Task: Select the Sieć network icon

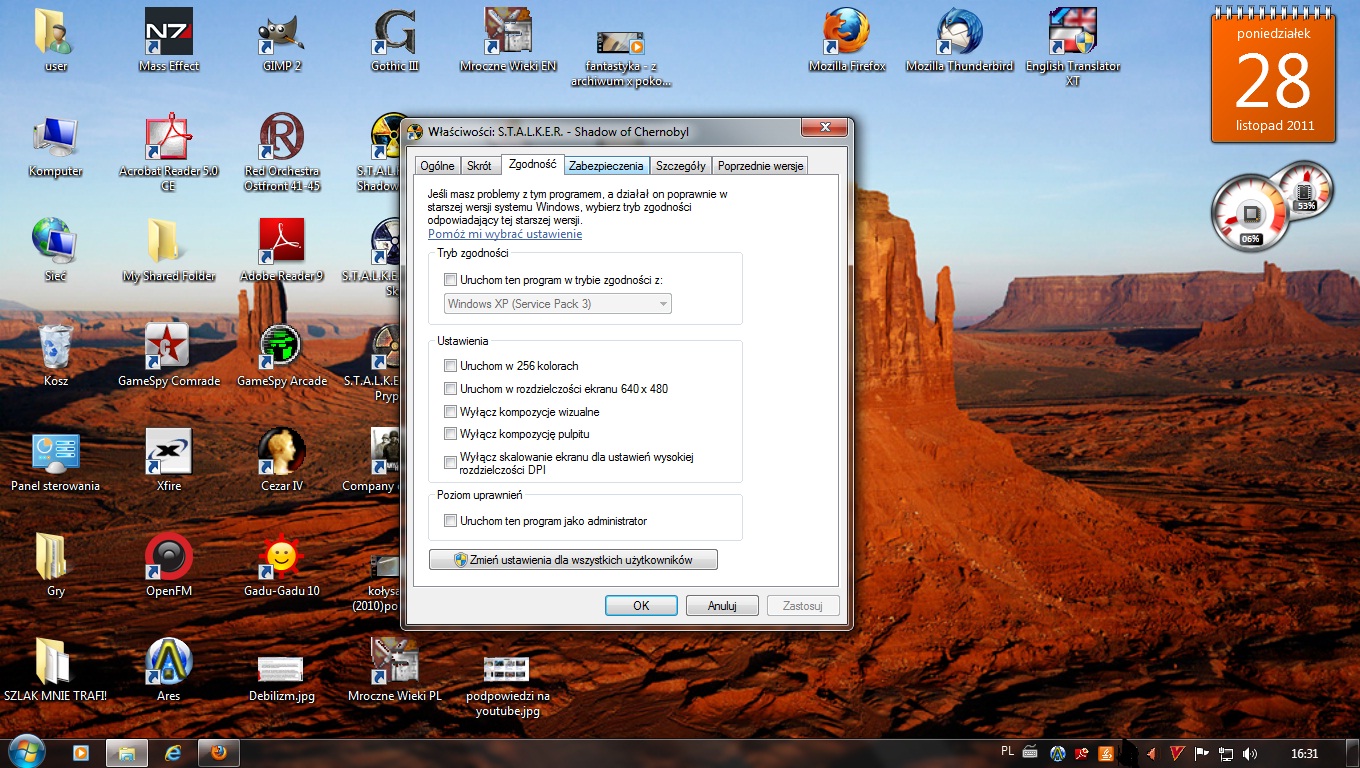Action: coord(56,250)
